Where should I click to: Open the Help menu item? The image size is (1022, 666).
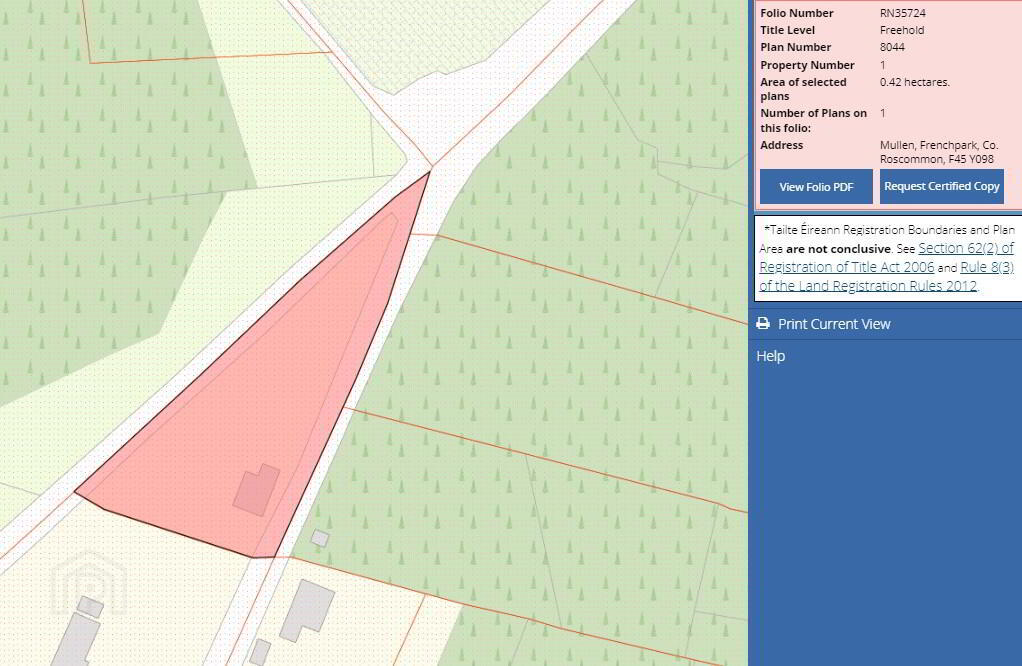coord(771,356)
